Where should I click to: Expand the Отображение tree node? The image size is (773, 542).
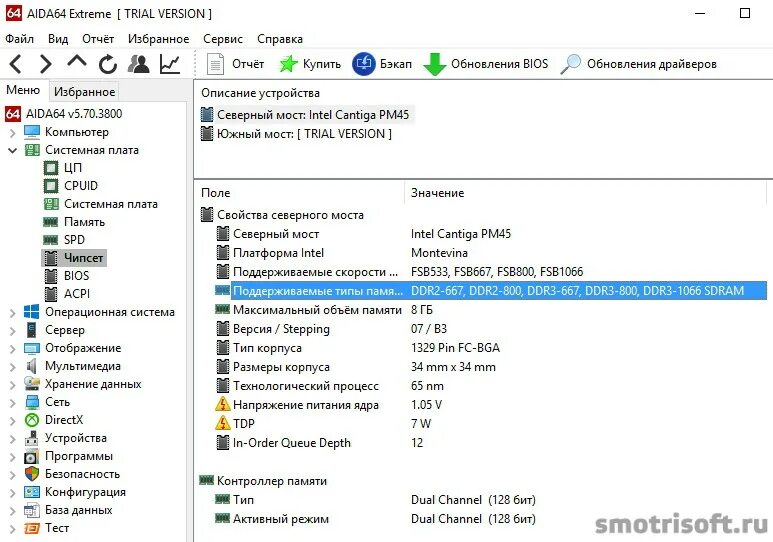[13, 349]
